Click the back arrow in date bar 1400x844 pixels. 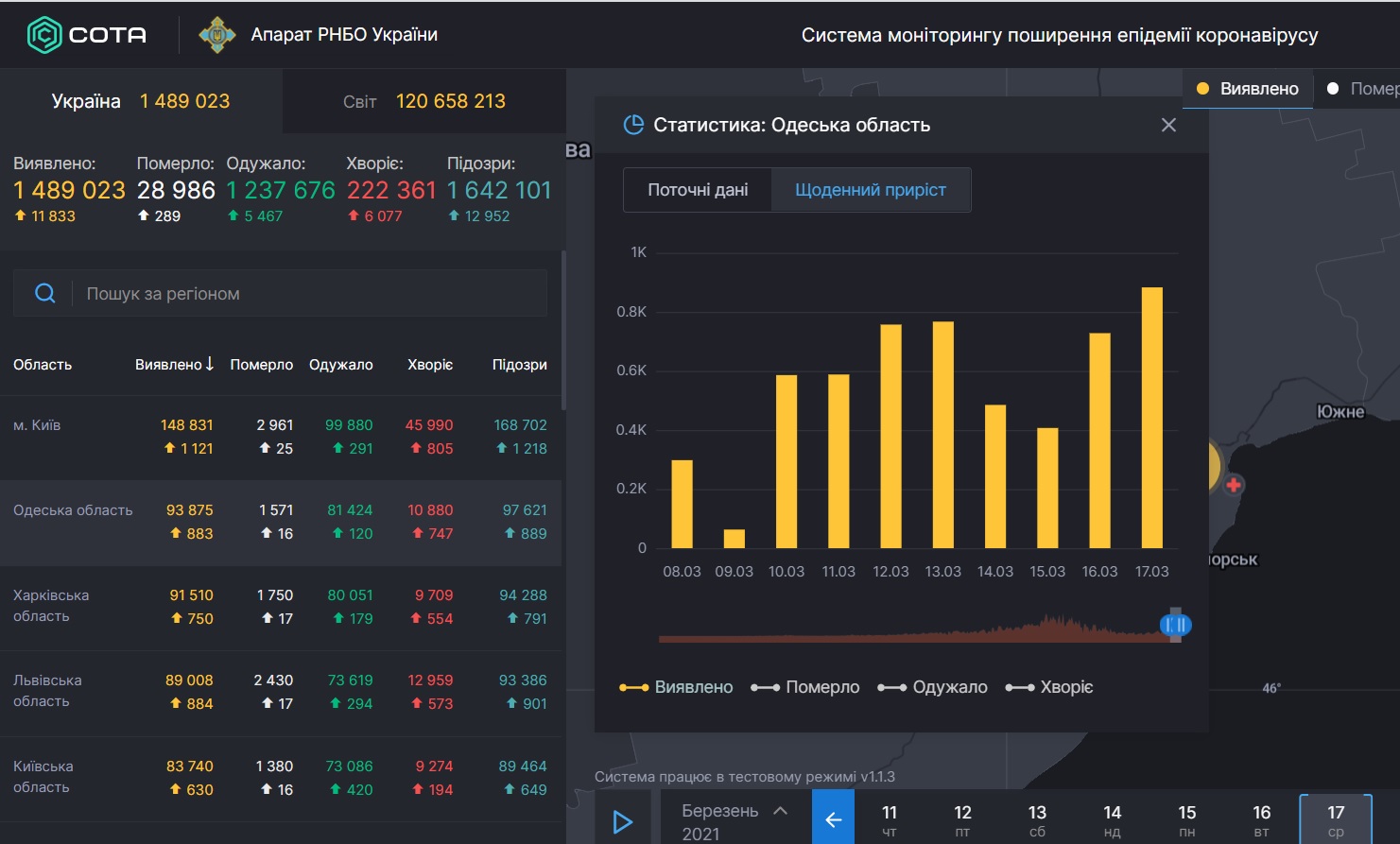(x=833, y=819)
